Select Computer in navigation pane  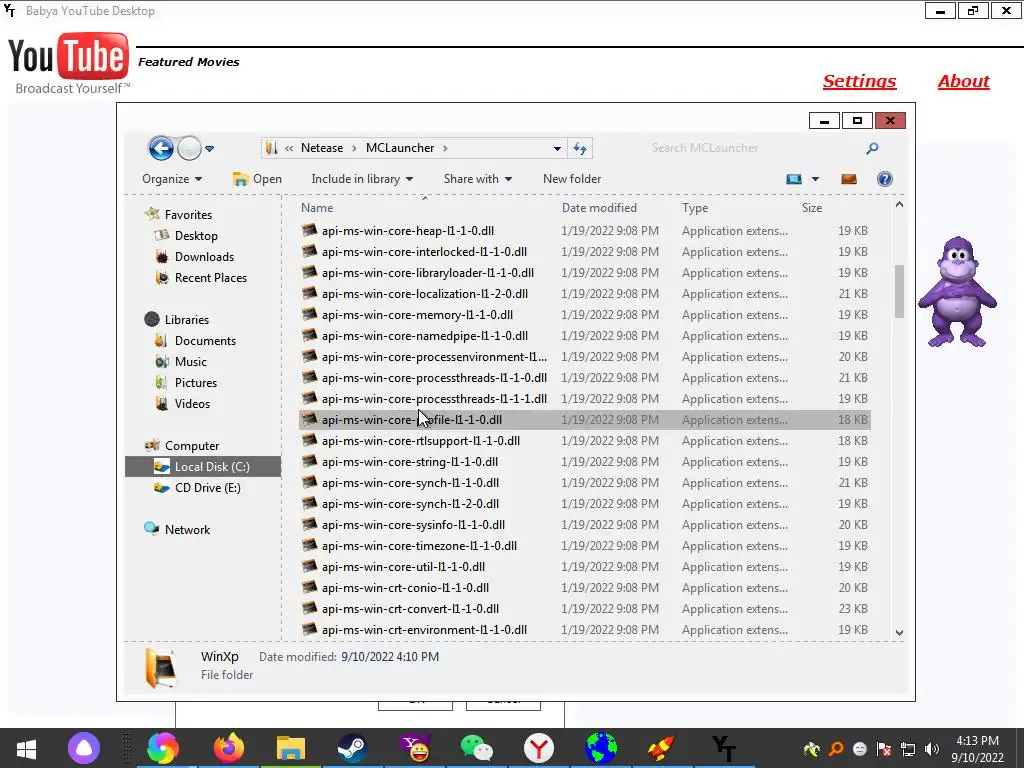click(x=191, y=445)
